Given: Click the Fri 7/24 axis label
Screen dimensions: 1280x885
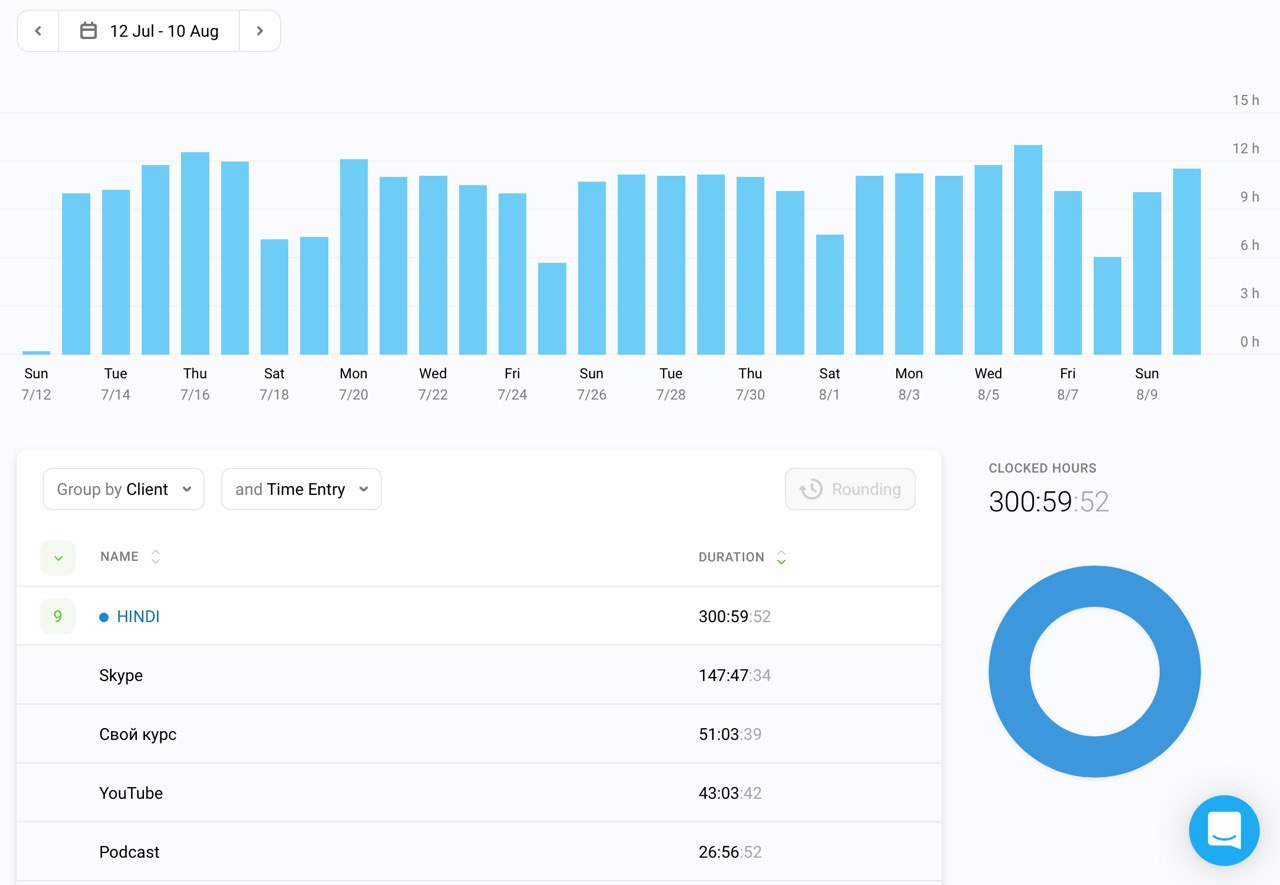Looking at the screenshot, I should coord(512,384).
